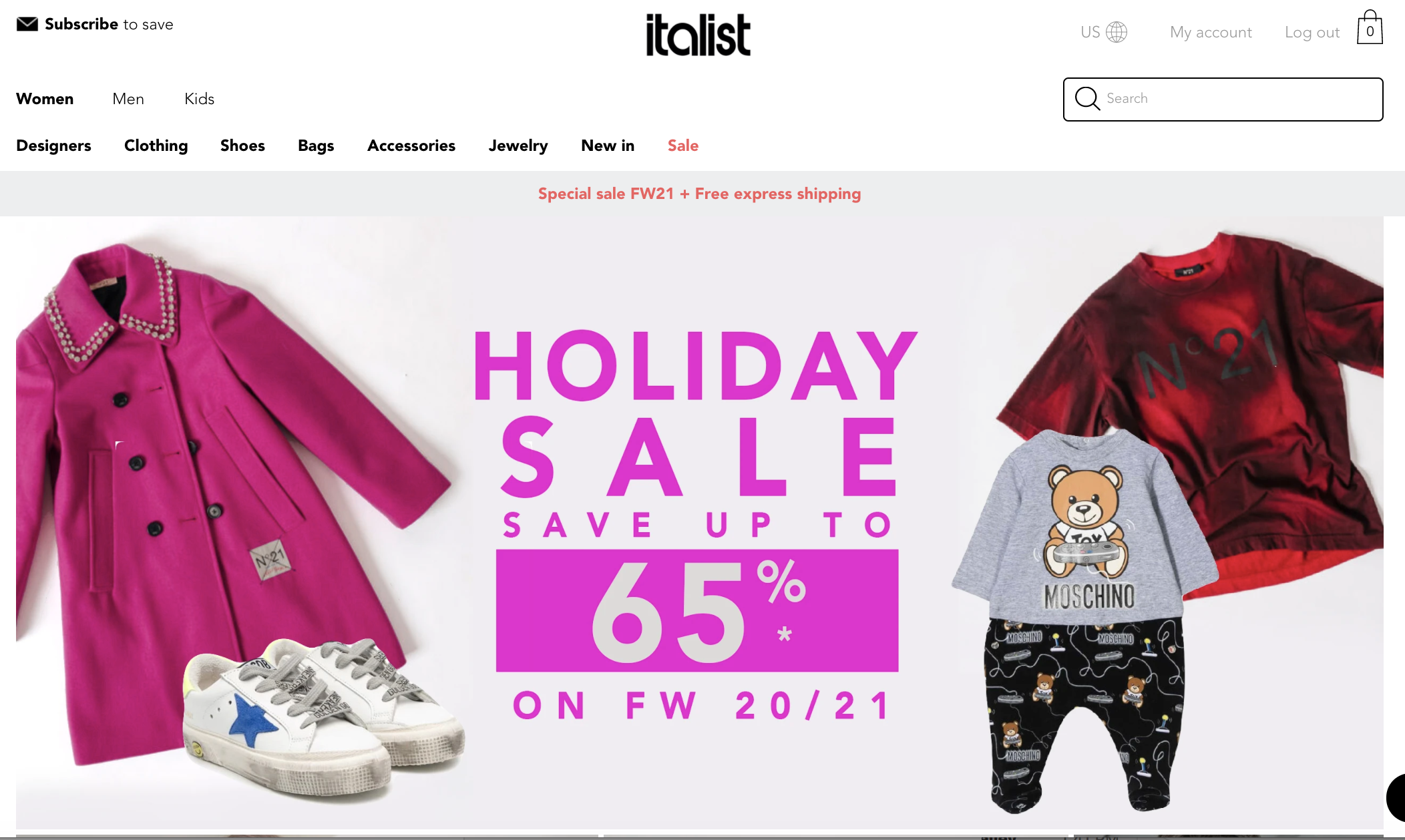This screenshot has width=1405, height=840.
Task: Select the Women section tab
Action: pos(45,99)
